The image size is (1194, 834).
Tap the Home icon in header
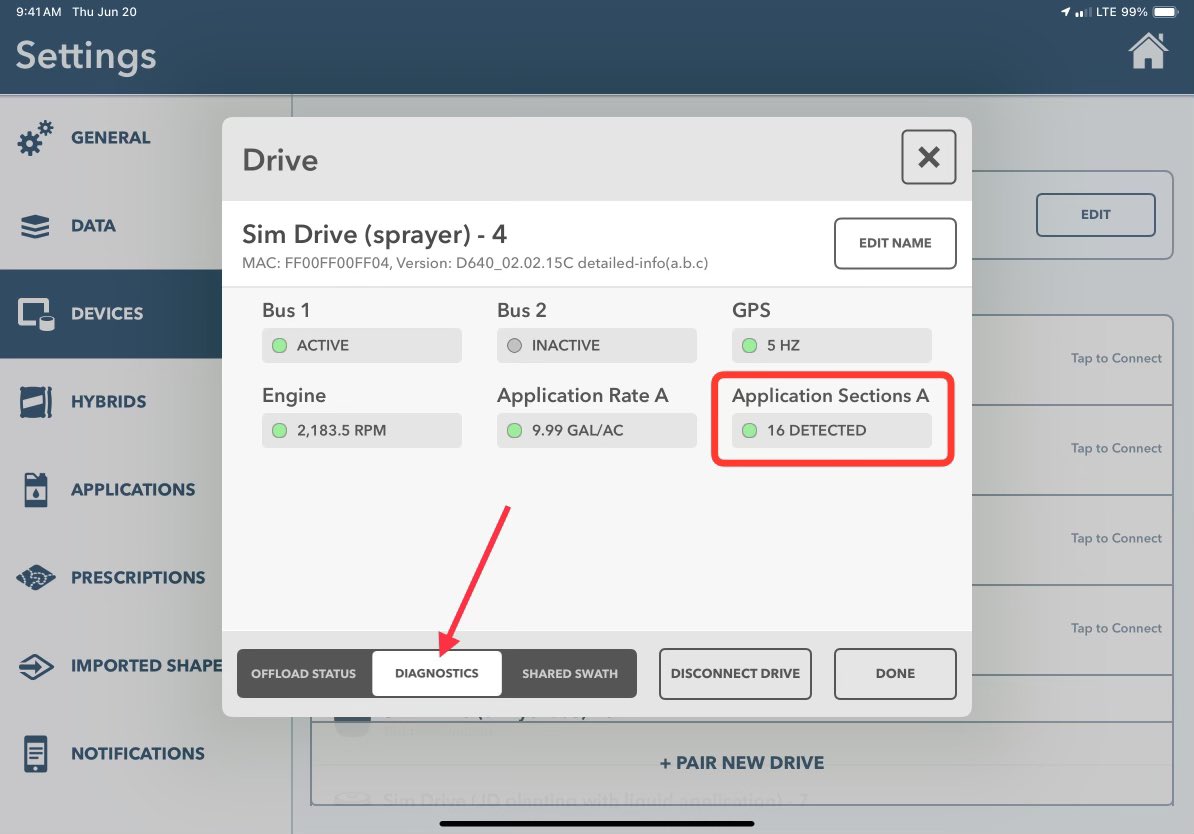[x=1148, y=52]
